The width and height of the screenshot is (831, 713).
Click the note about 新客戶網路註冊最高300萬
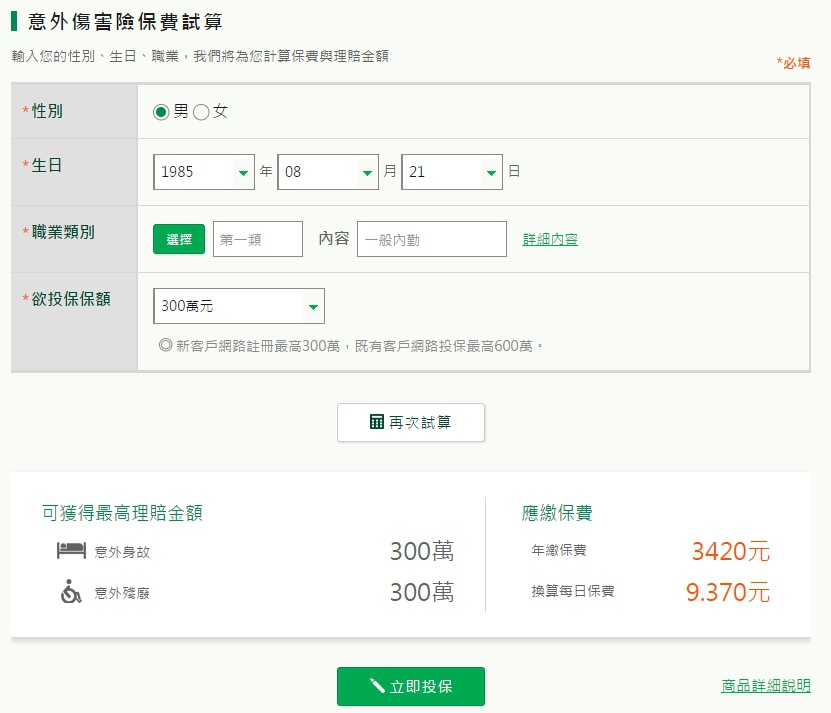coord(351,346)
